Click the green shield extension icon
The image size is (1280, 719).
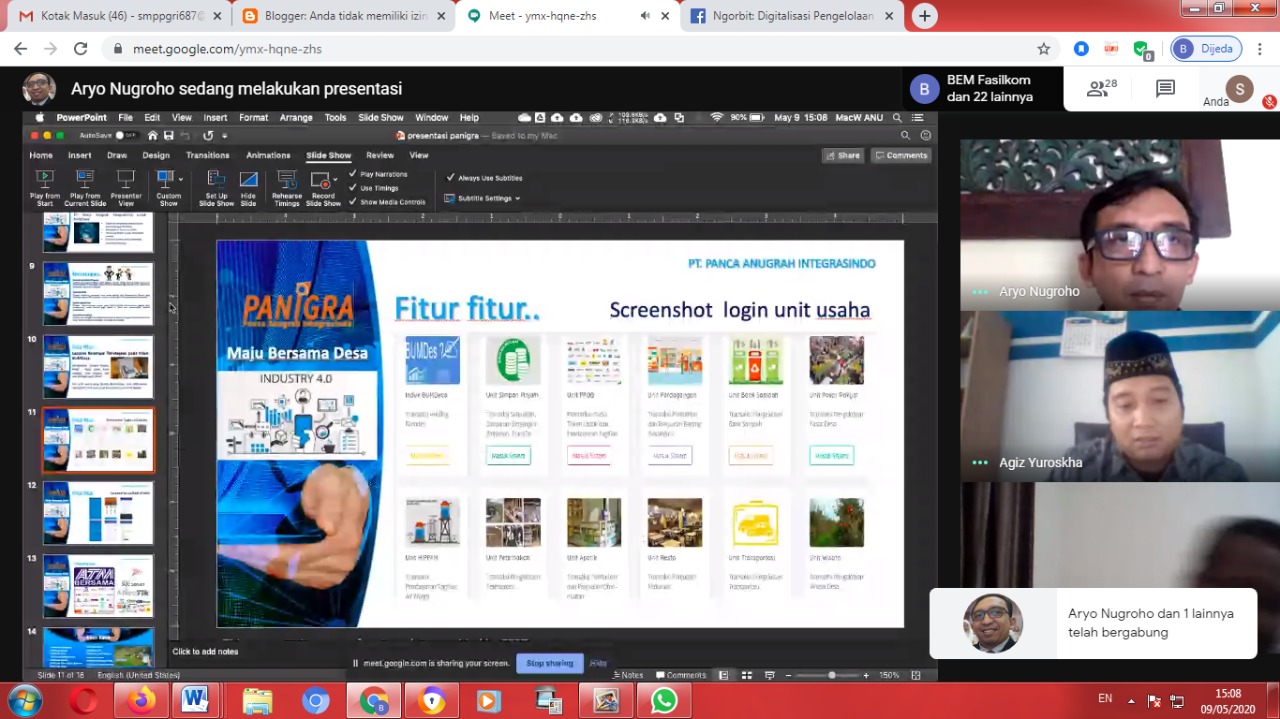coord(1141,48)
